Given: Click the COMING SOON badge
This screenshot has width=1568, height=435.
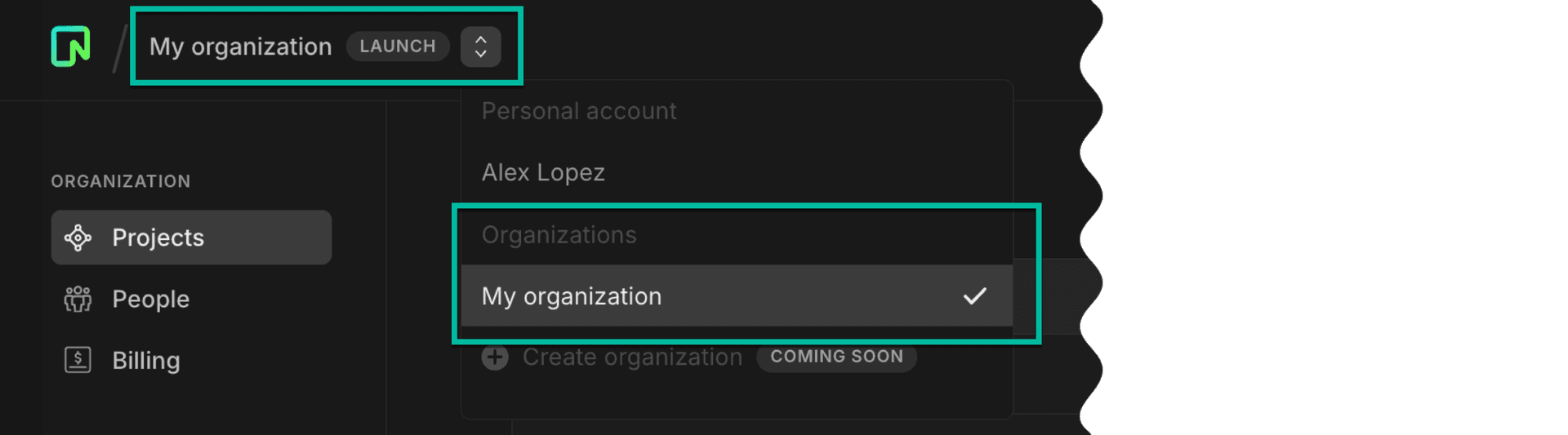Looking at the screenshot, I should 836,357.
